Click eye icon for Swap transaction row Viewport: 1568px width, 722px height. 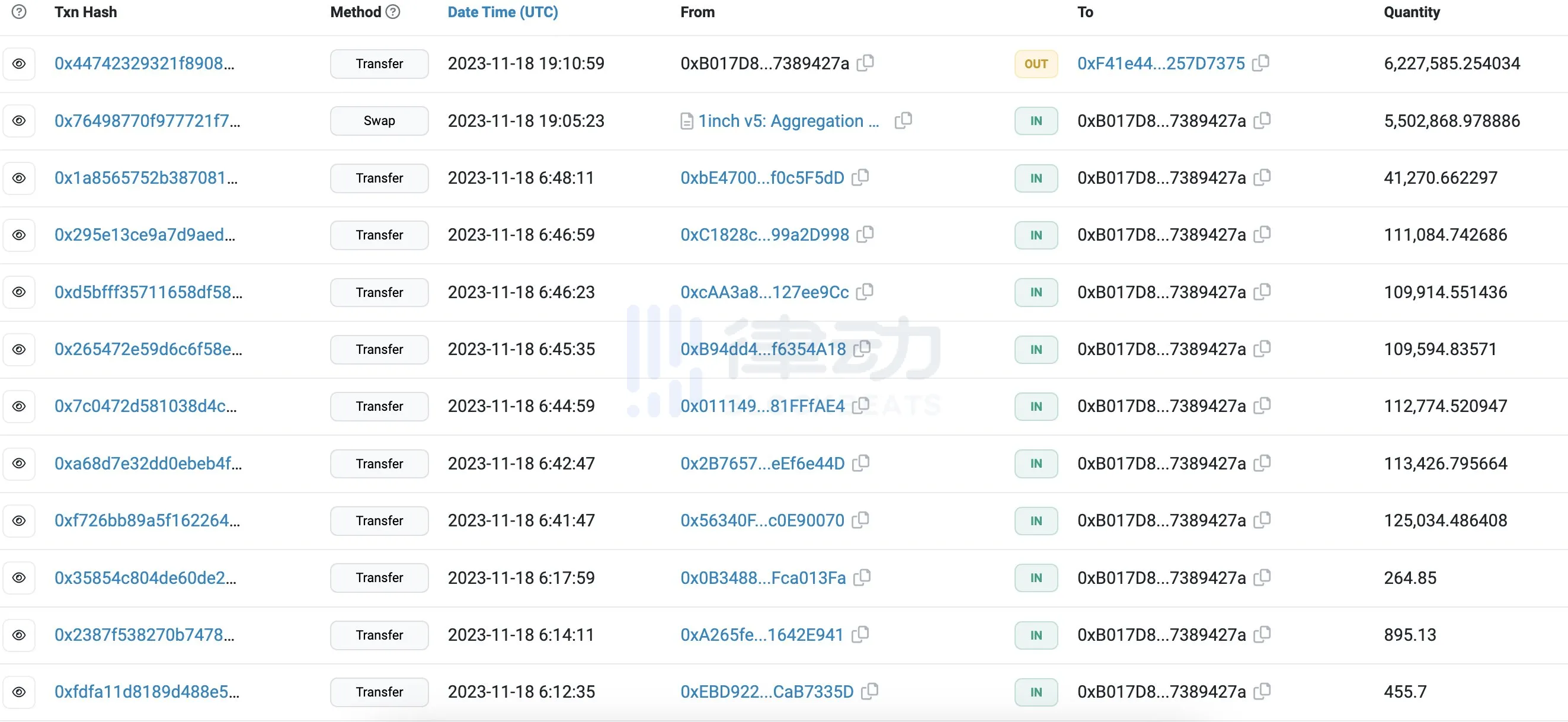[19, 120]
